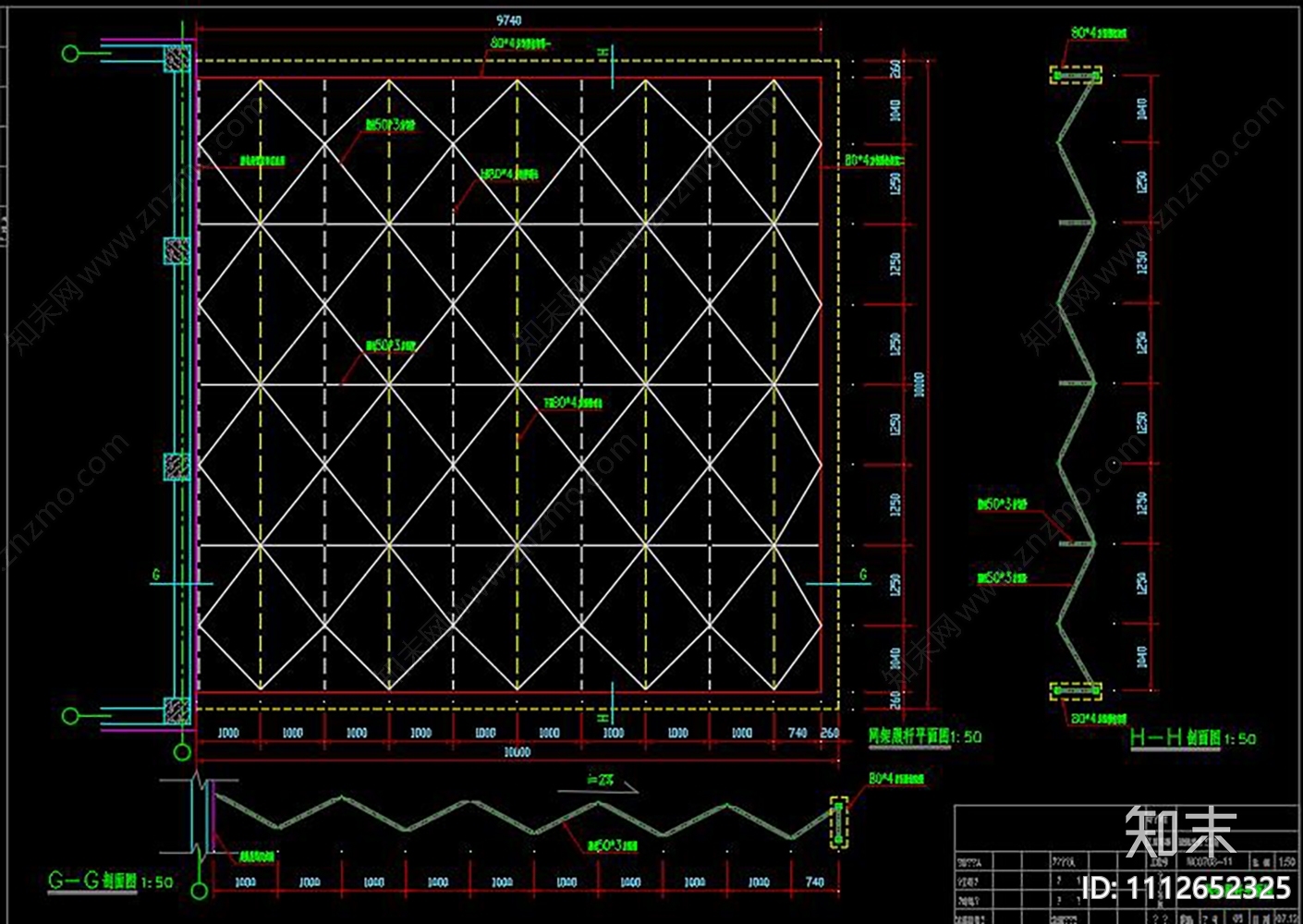This screenshot has height=924, width=1303.
Task: Select yellow dashed beam box atop H-H section
Action: 1076,75
